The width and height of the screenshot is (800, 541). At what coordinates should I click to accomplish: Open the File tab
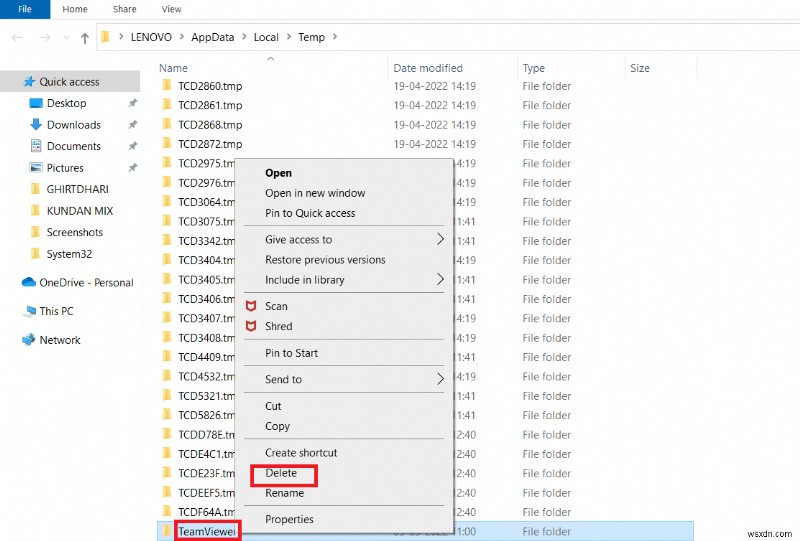click(25, 9)
